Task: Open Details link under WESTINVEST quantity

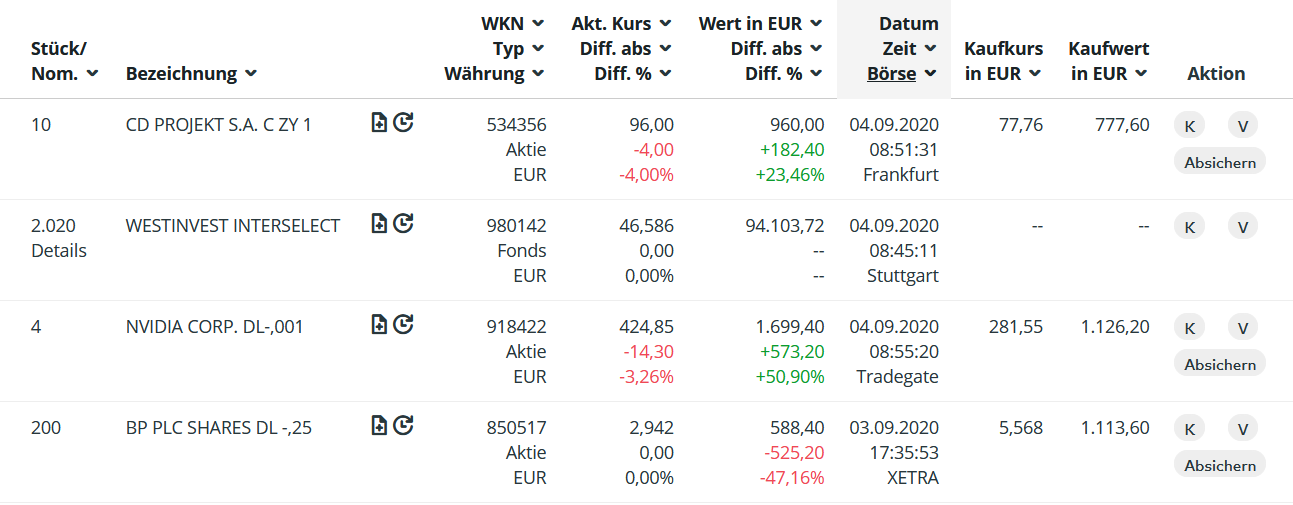Action: 59,251
